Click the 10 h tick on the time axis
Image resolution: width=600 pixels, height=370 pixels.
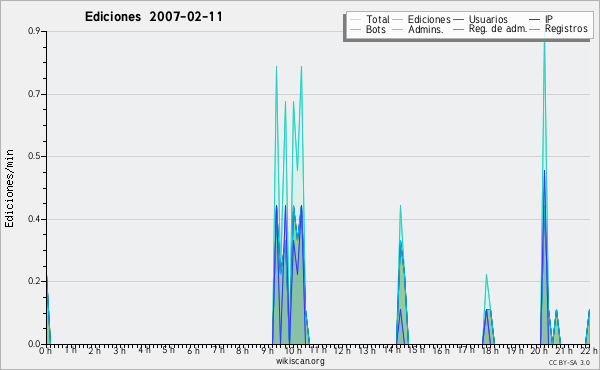click(x=293, y=351)
